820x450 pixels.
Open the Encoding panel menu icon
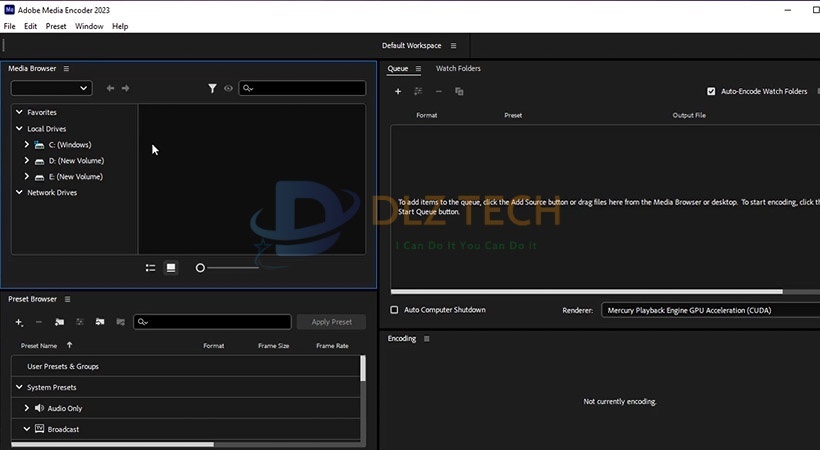pos(426,339)
